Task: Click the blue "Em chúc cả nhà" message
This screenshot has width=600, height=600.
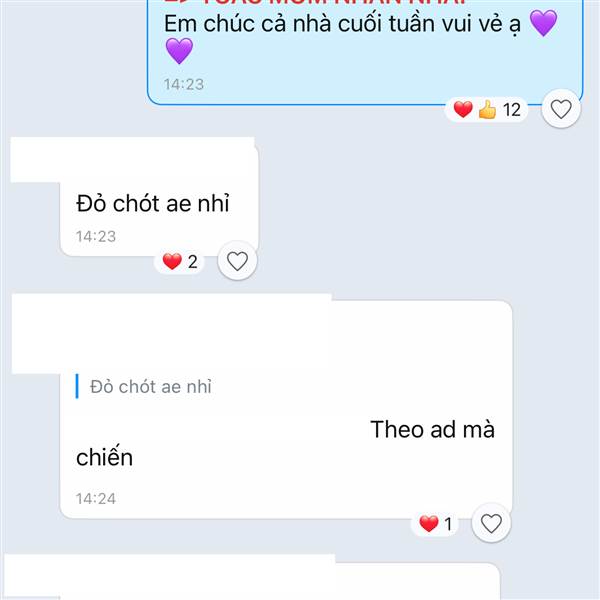Action: (x=365, y=52)
